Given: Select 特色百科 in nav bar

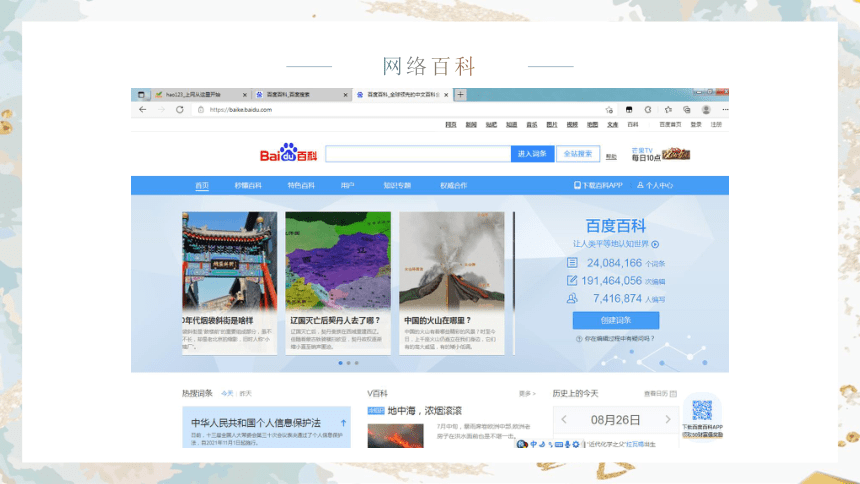Looking at the screenshot, I should (x=301, y=185).
